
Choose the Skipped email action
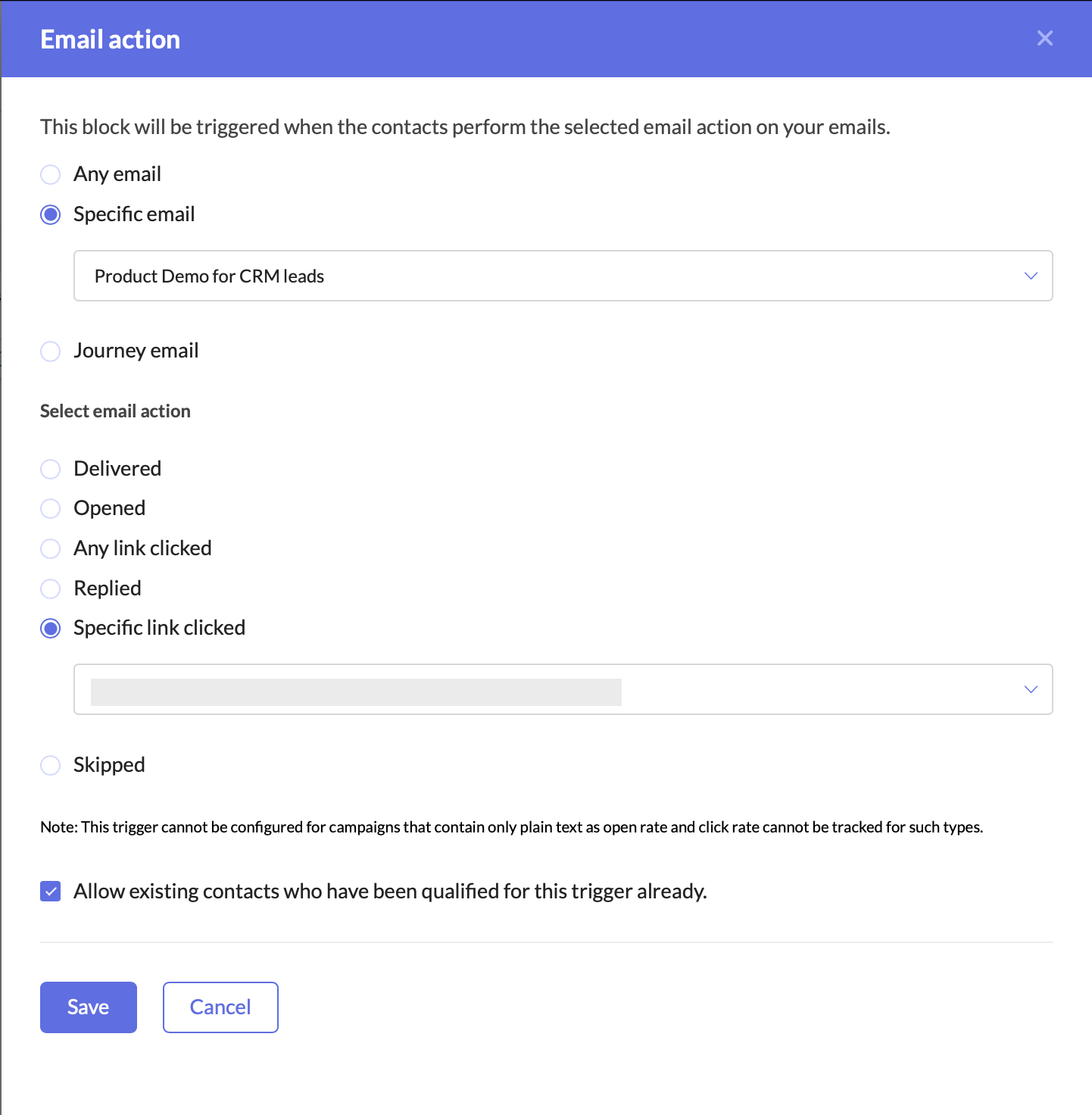point(50,765)
